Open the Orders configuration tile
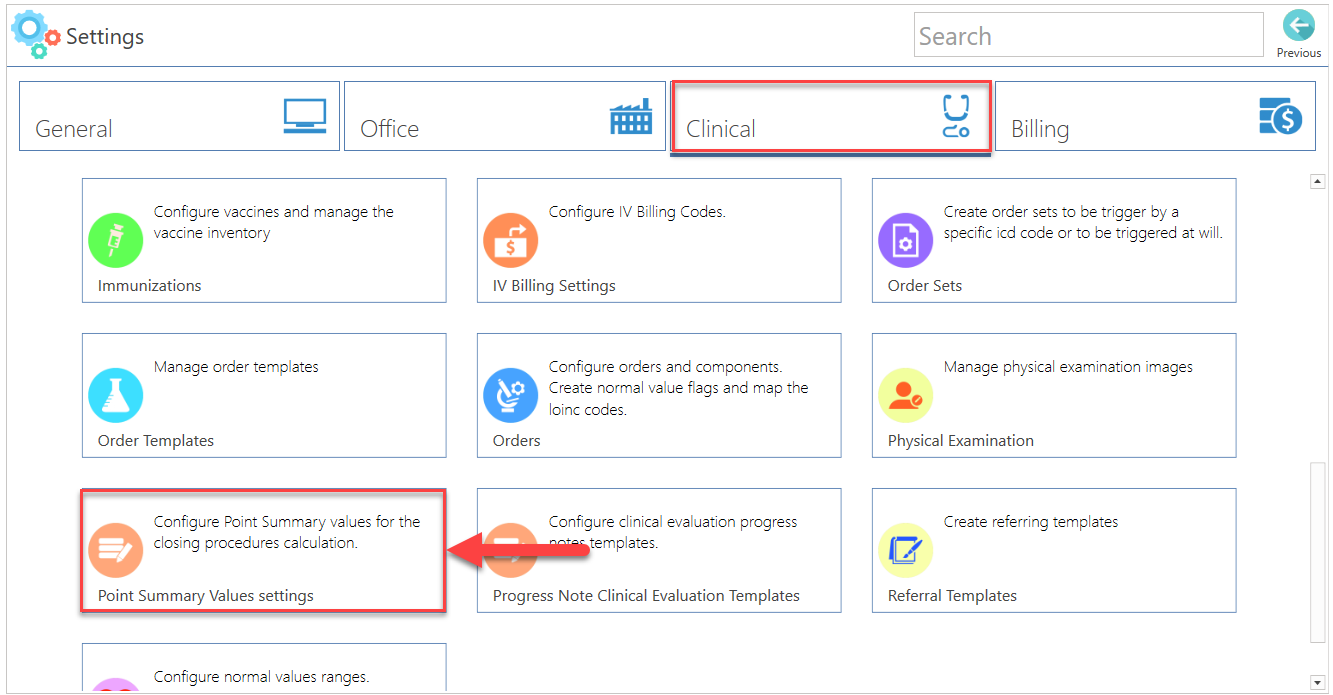This screenshot has width=1333, height=695. tap(659, 395)
